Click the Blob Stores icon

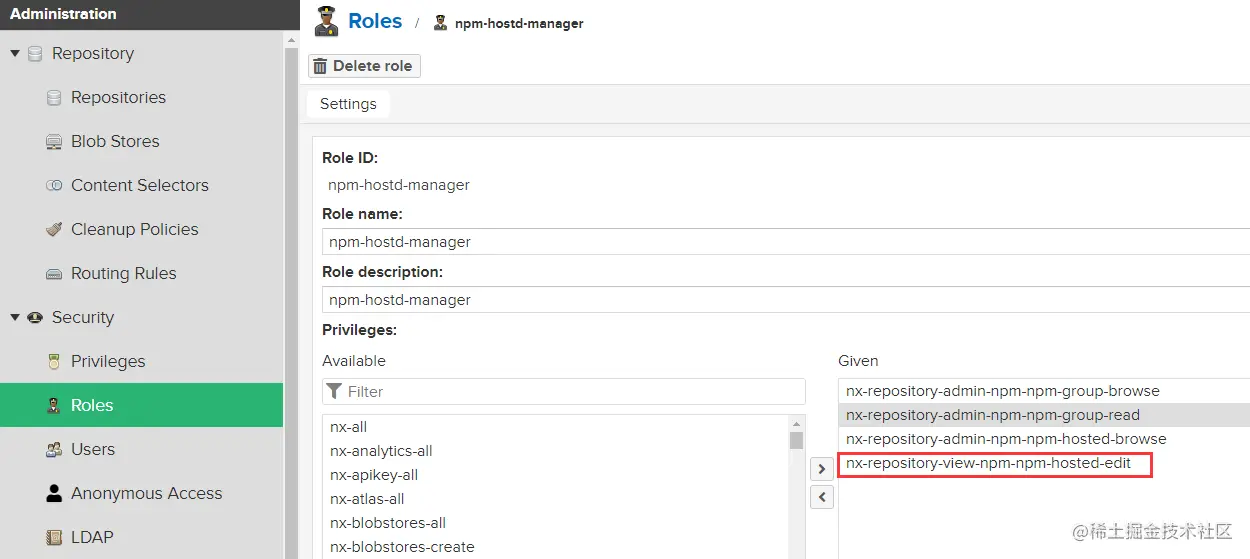coord(54,142)
